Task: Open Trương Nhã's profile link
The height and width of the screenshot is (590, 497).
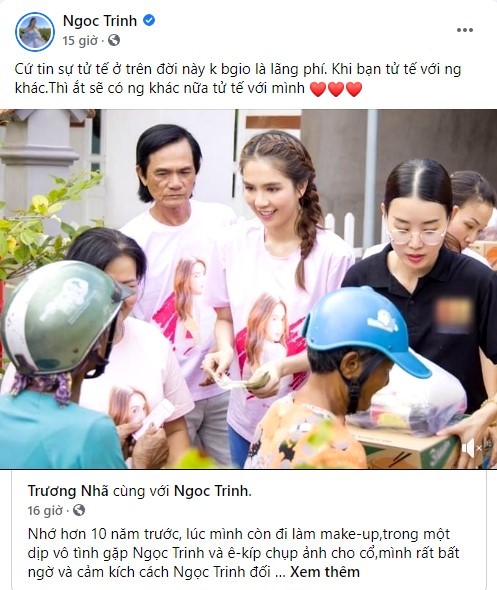Action: [x=68, y=491]
